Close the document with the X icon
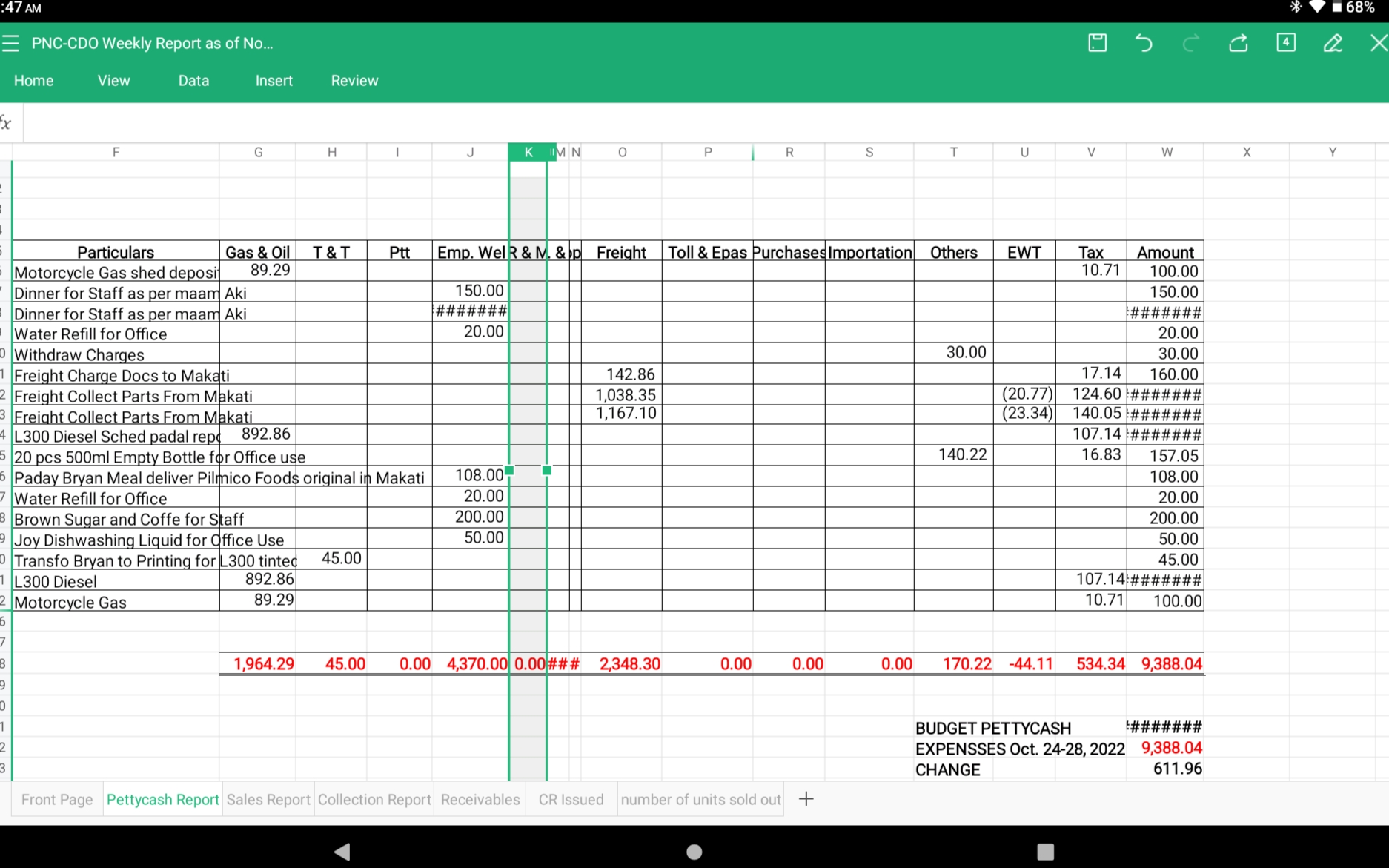The image size is (1389, 868). pos(1379,43)
